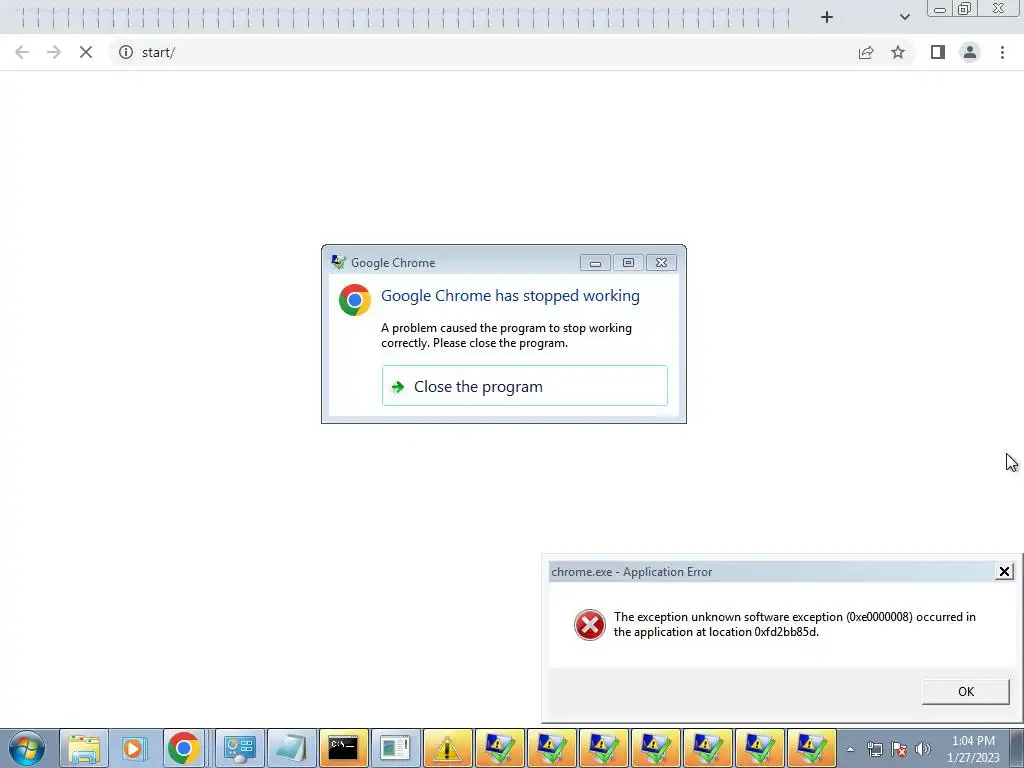1024x768 pixels.
Task: Close the Chrome browser window
Action: point(999,9)
